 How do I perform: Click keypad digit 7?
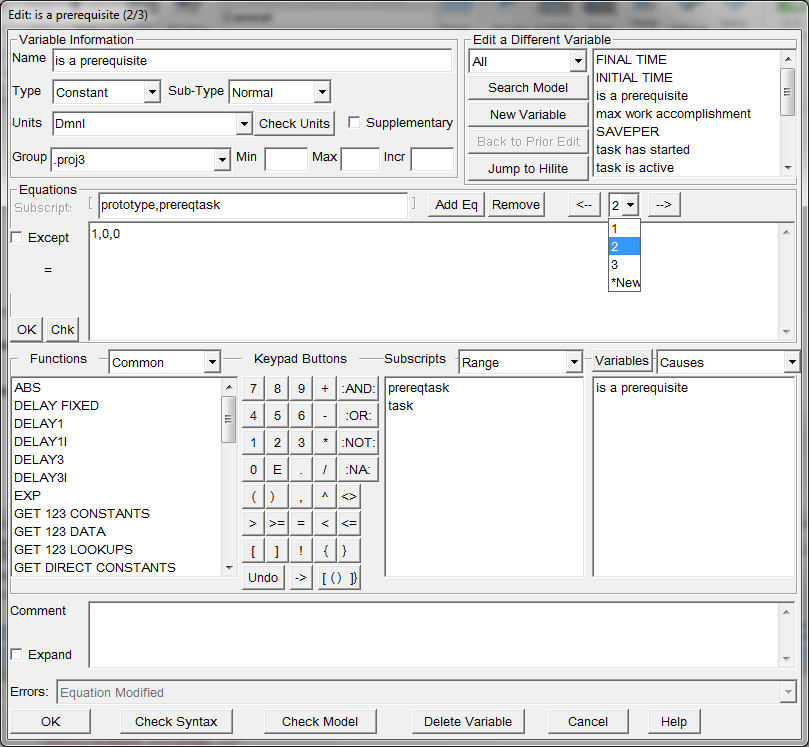click(253, 388)
